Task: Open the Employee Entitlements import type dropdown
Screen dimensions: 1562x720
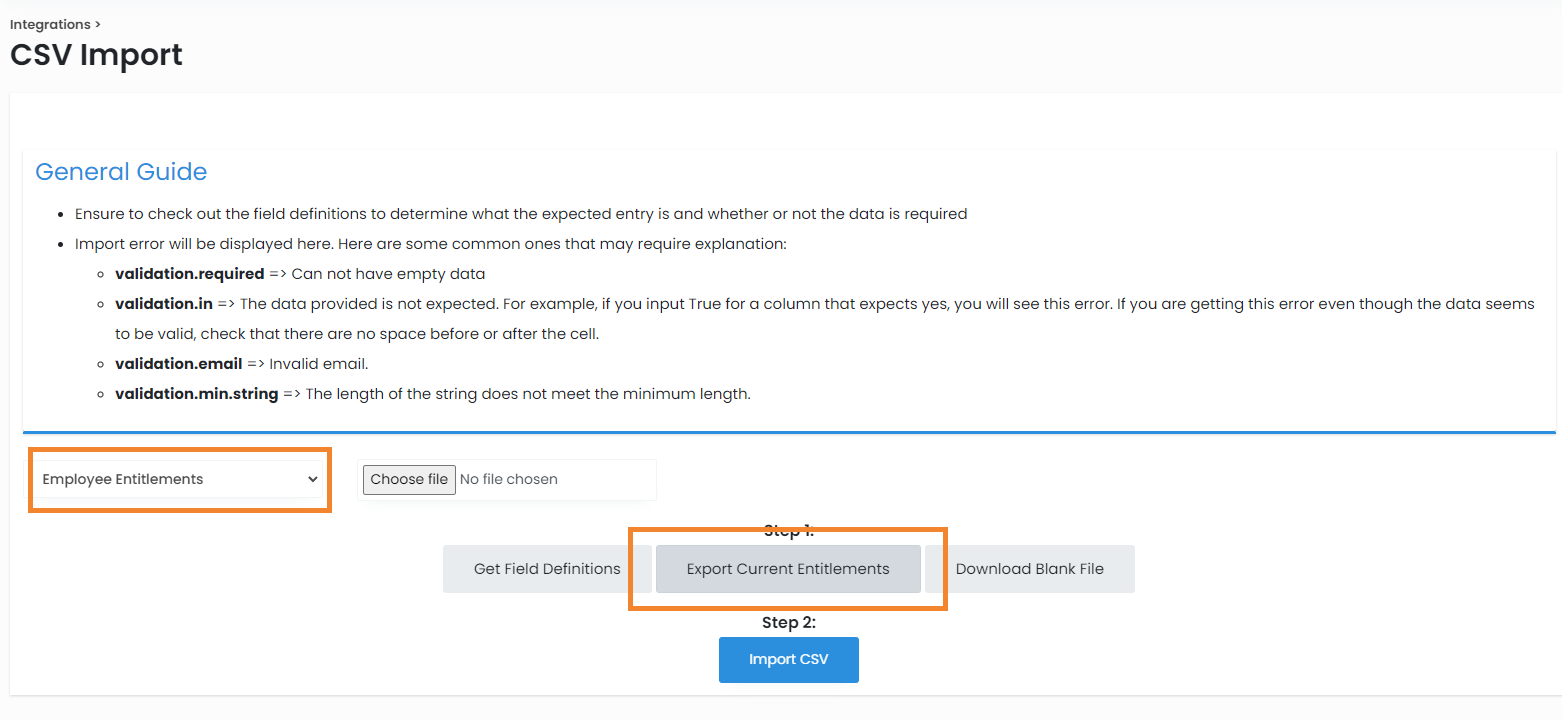Action: [178, 480]
